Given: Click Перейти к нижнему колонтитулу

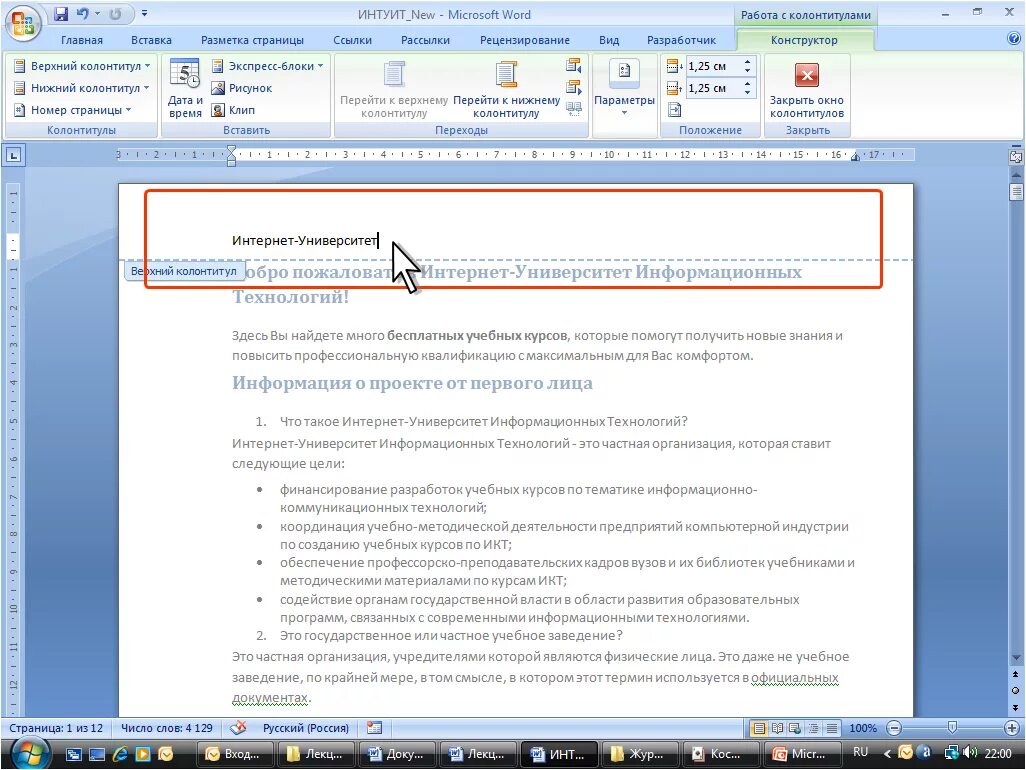Looking at the screenshot, I should click(506, 90).
